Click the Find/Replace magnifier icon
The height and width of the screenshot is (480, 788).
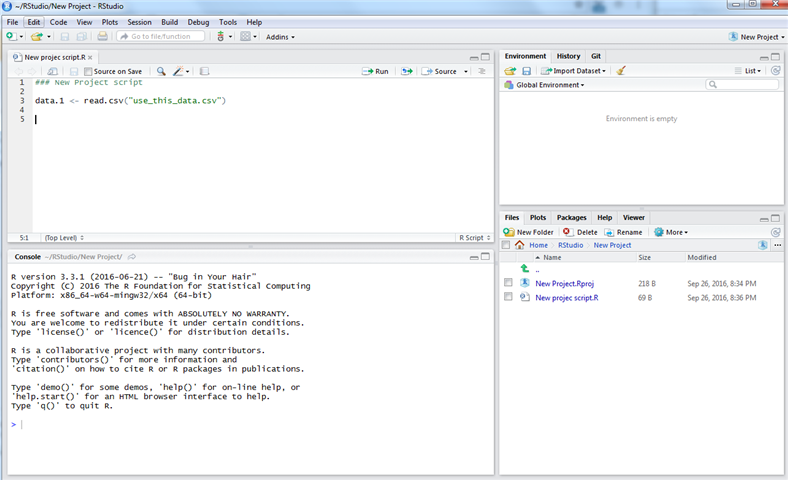click(161, 71)
